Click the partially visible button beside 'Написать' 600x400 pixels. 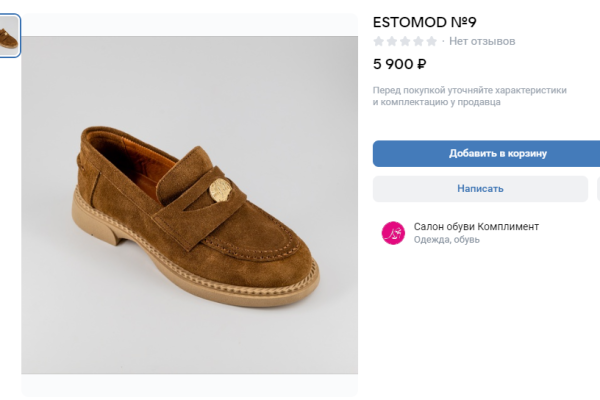(597, 189)
